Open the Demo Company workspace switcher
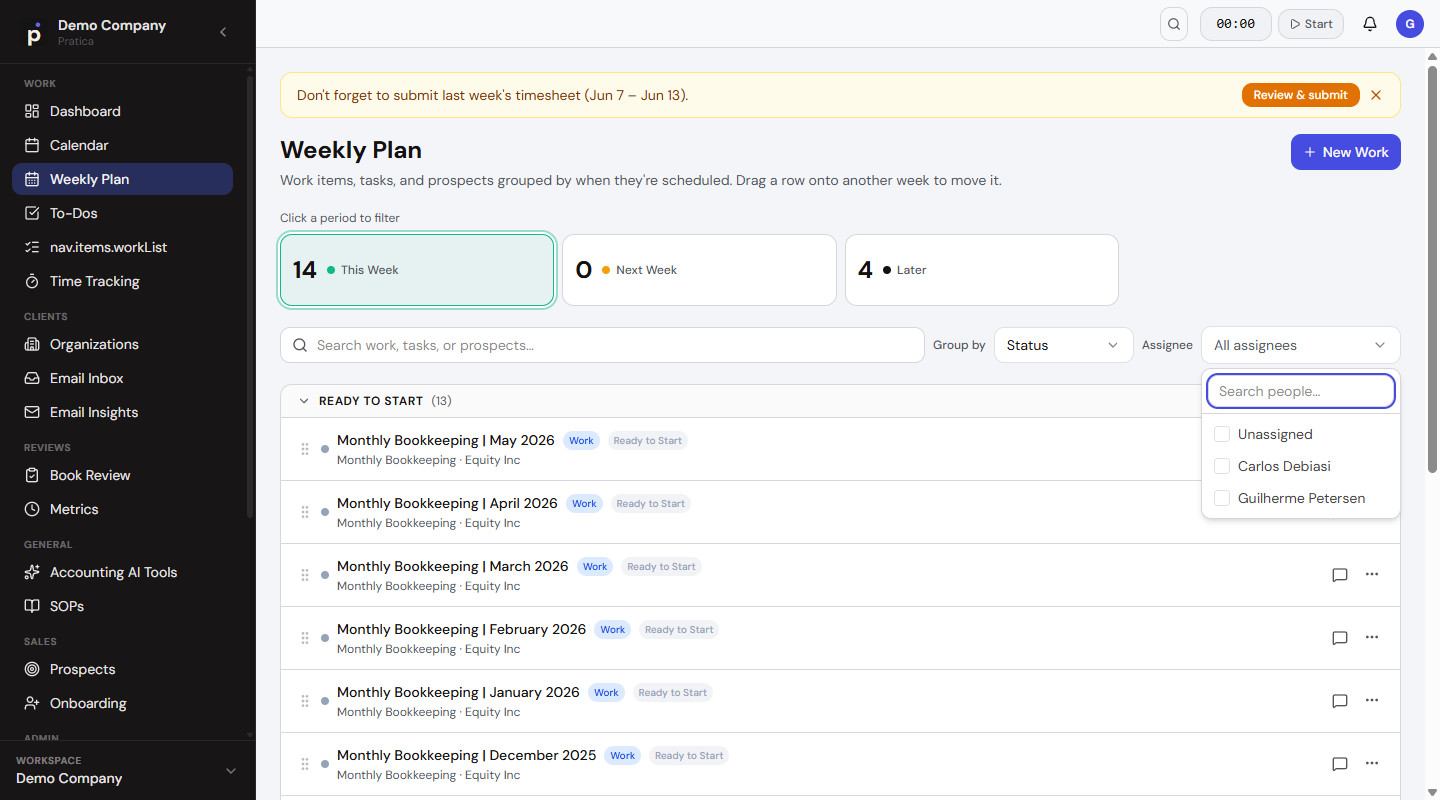The image size is (1440, 800). click(128, 770)
